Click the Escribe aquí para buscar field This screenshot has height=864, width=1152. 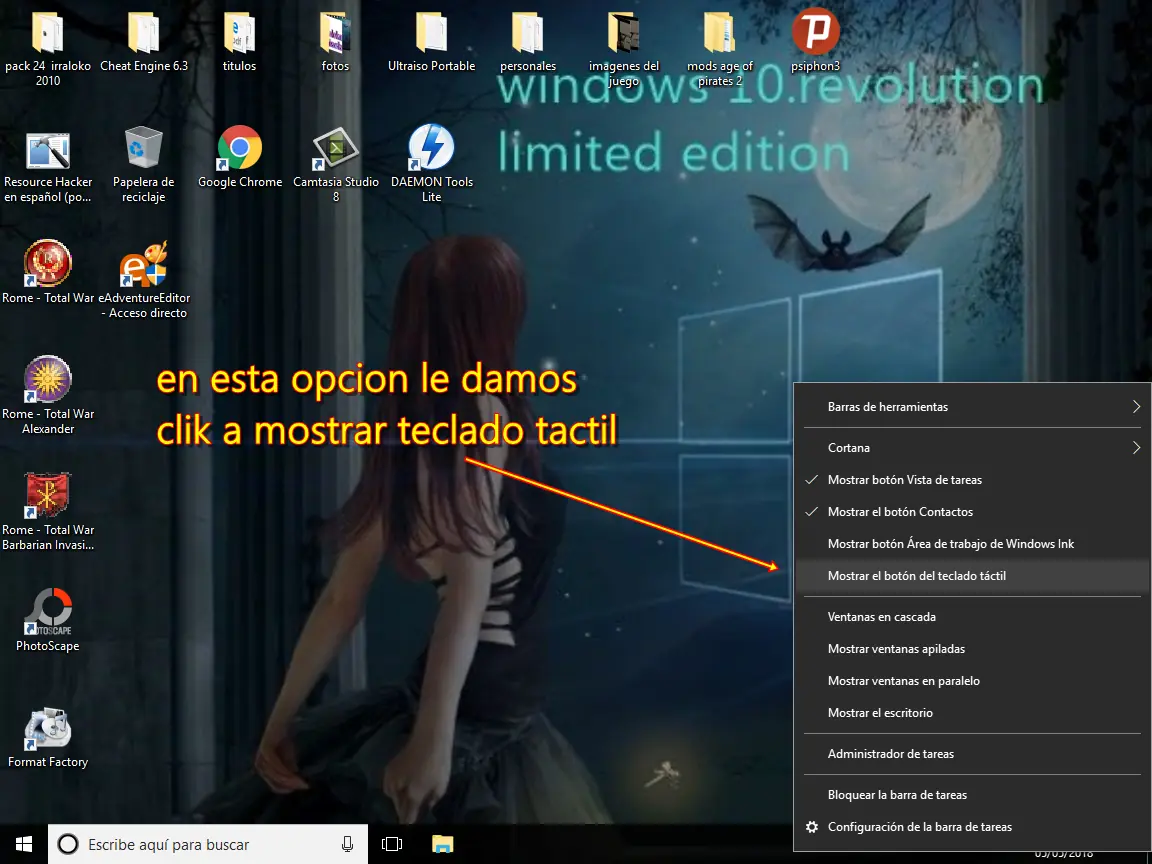(x=208, y=844)
